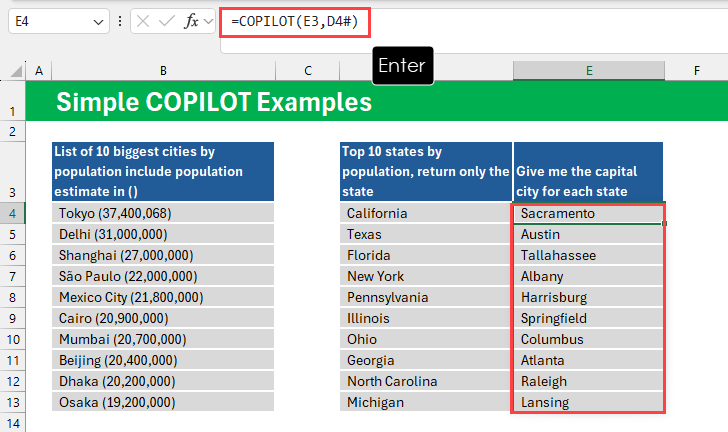Select the Ohio cell
This screenshot has width=728, height=432.
point(426,340)
